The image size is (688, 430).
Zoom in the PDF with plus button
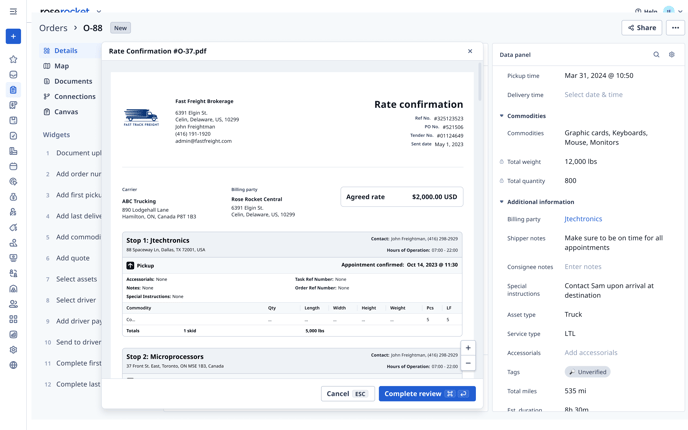click(468, 348)
